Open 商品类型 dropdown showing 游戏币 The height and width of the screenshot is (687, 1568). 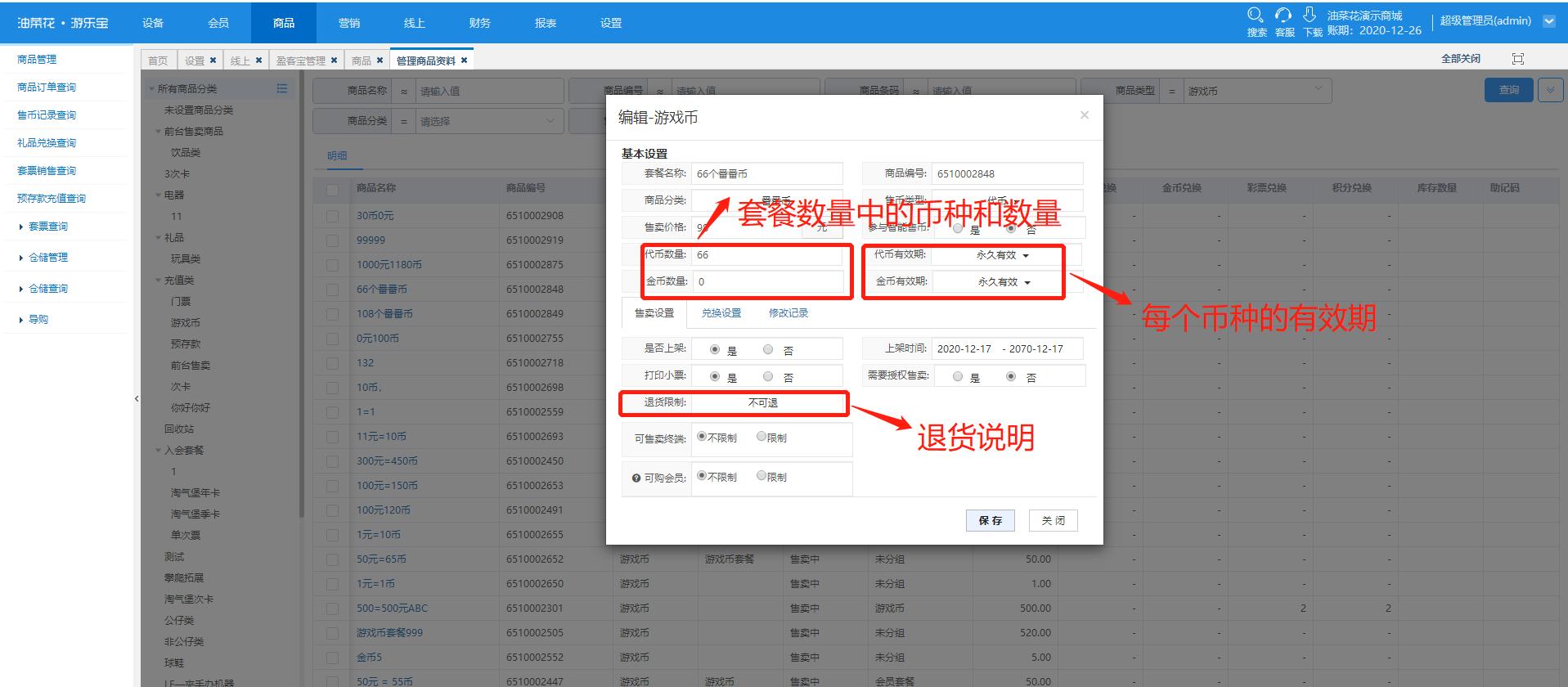1256,91
